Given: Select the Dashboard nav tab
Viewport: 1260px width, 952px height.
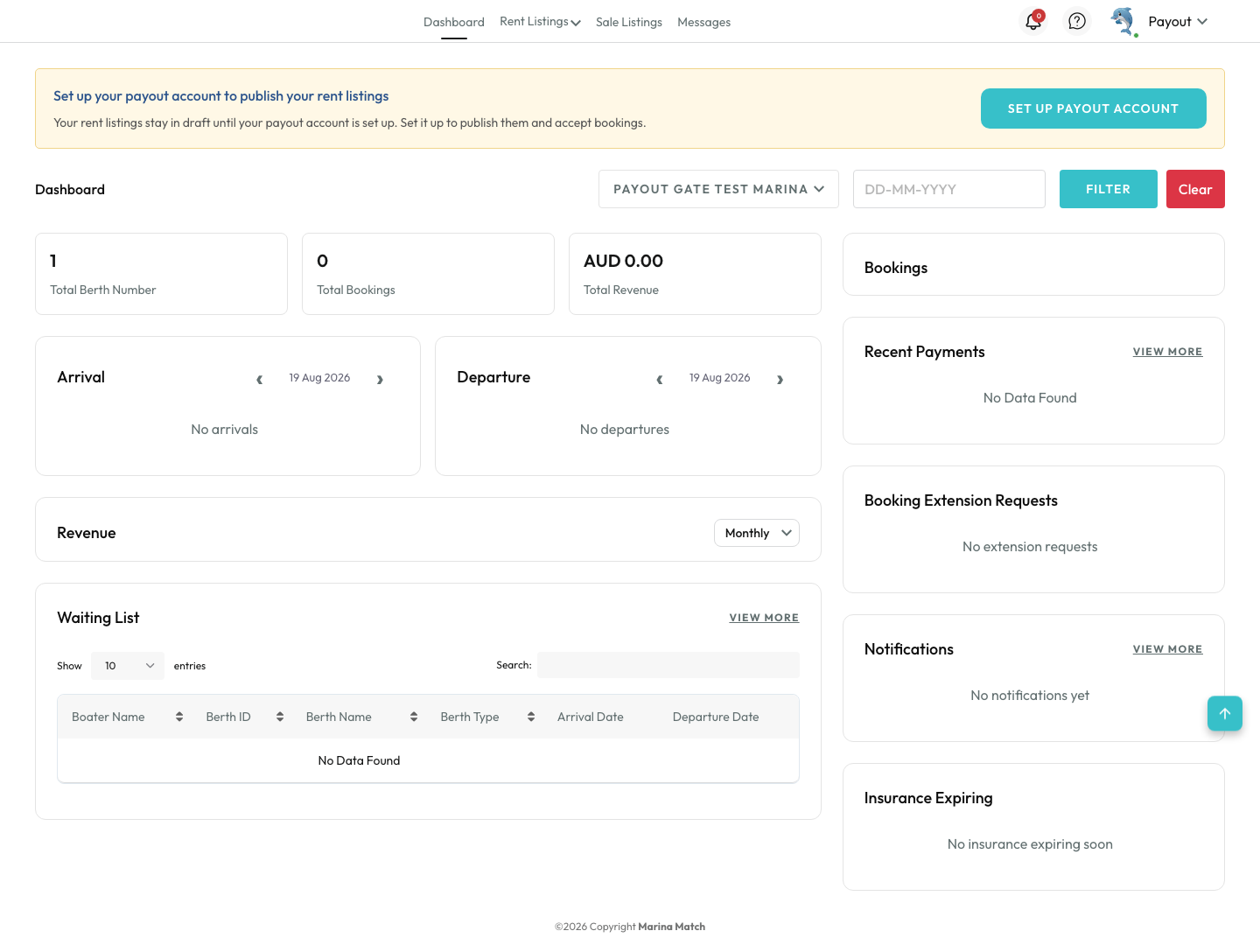Looking at the screenshot, I should pyautogui.click(x=454, y=22).
